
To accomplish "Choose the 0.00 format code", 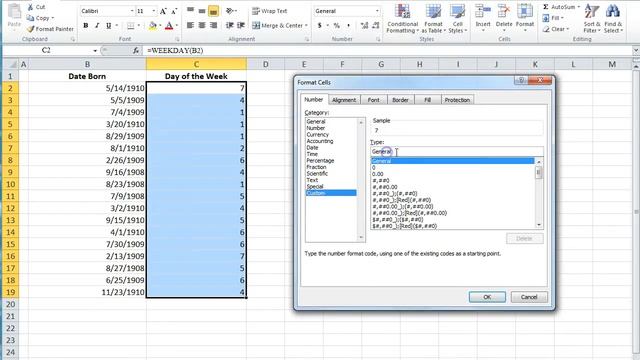I will (x=378, y=174).
